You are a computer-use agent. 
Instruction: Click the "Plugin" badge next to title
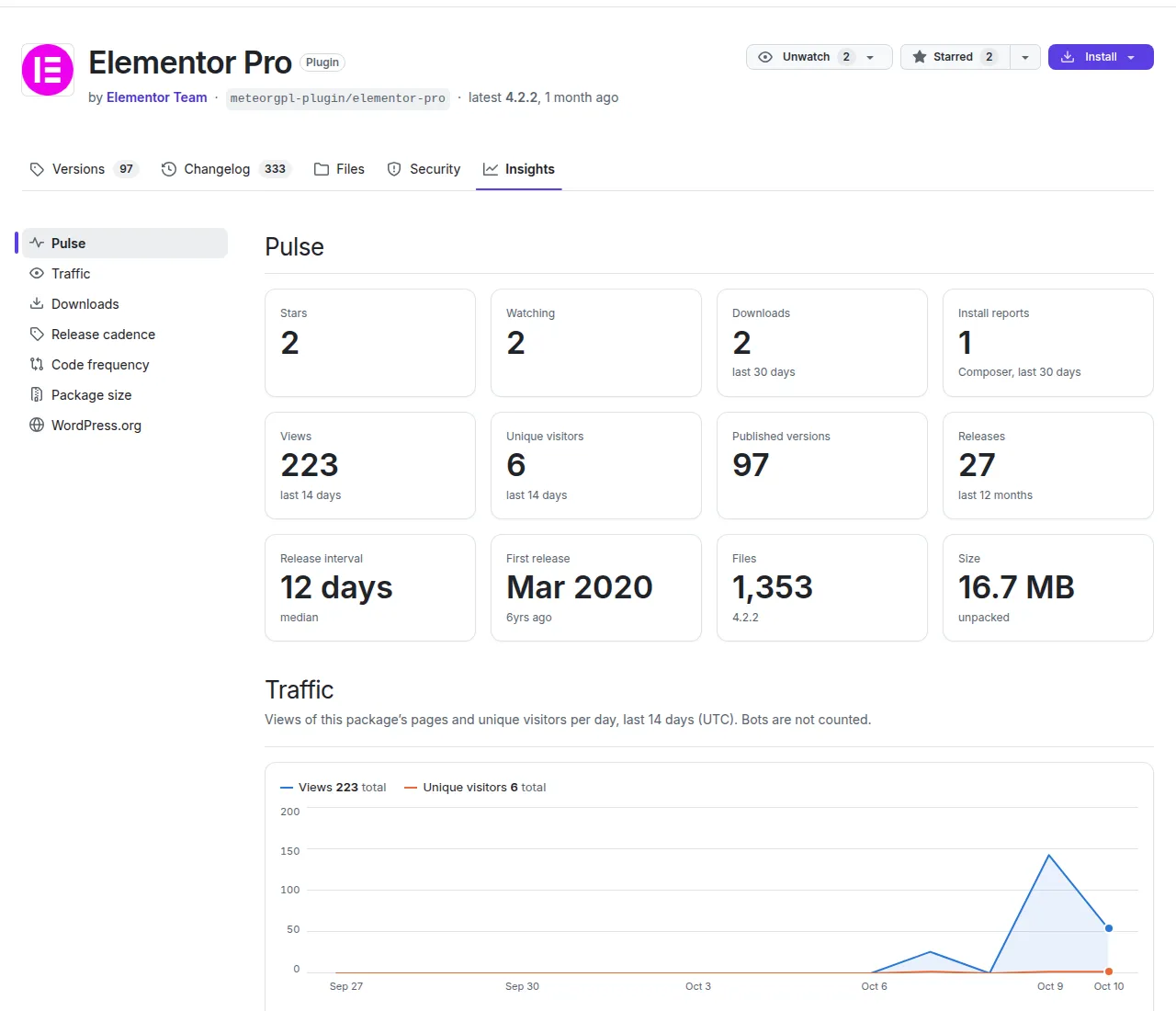click(x=322, y=62)
